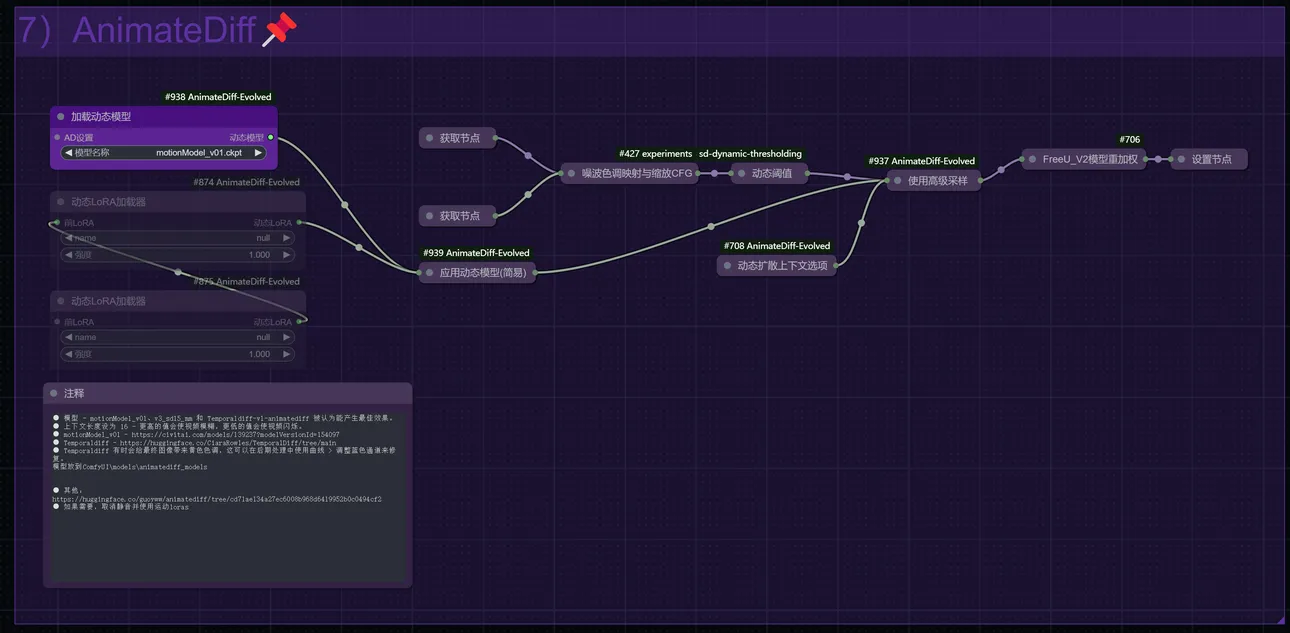The image size is (1290, 633).
Task: Click the dot on FreeU_V2模型重加权 node
Action: 1032,159
